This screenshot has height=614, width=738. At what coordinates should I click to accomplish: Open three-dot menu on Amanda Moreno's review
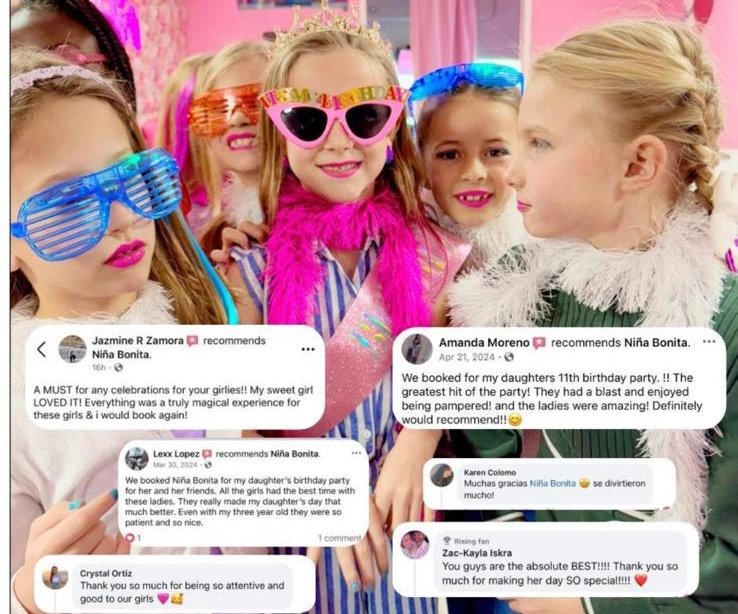[709, 342]
